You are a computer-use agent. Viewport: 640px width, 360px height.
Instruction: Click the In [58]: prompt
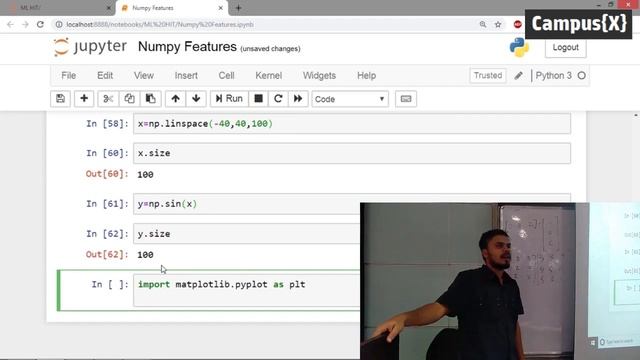tap(107, 124)
